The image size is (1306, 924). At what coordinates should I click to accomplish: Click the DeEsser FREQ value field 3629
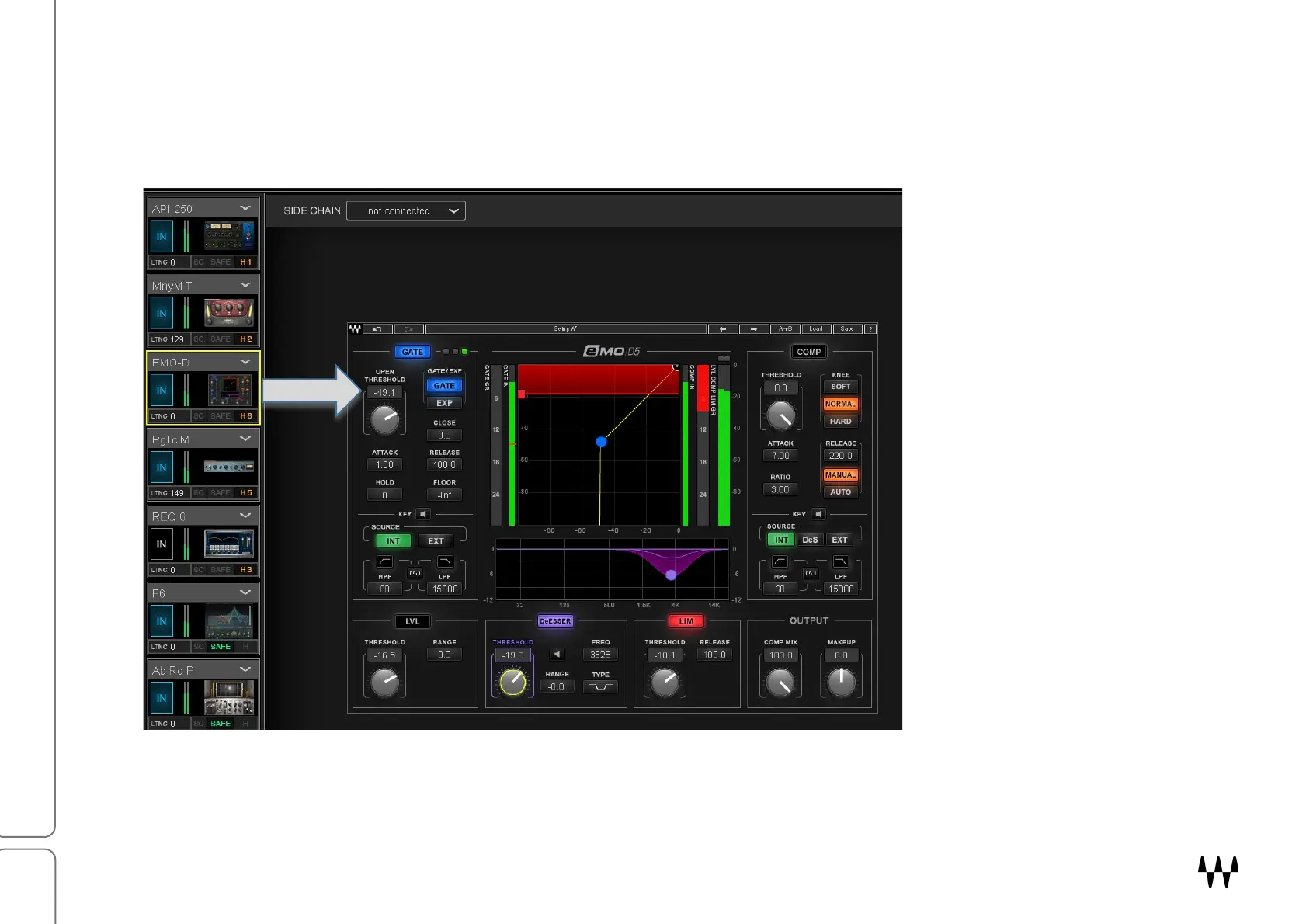pos(600,655)
